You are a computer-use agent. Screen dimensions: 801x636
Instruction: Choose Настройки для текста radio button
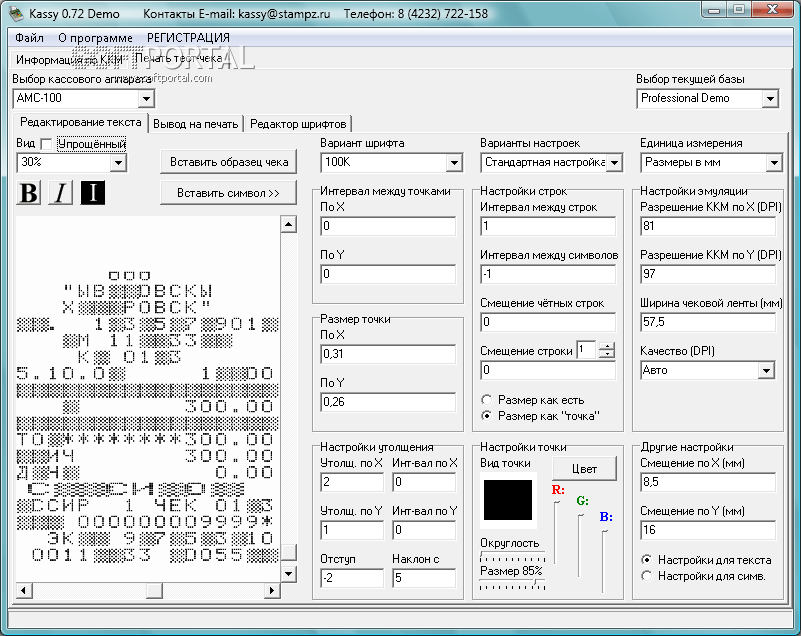tap(647, 560)
